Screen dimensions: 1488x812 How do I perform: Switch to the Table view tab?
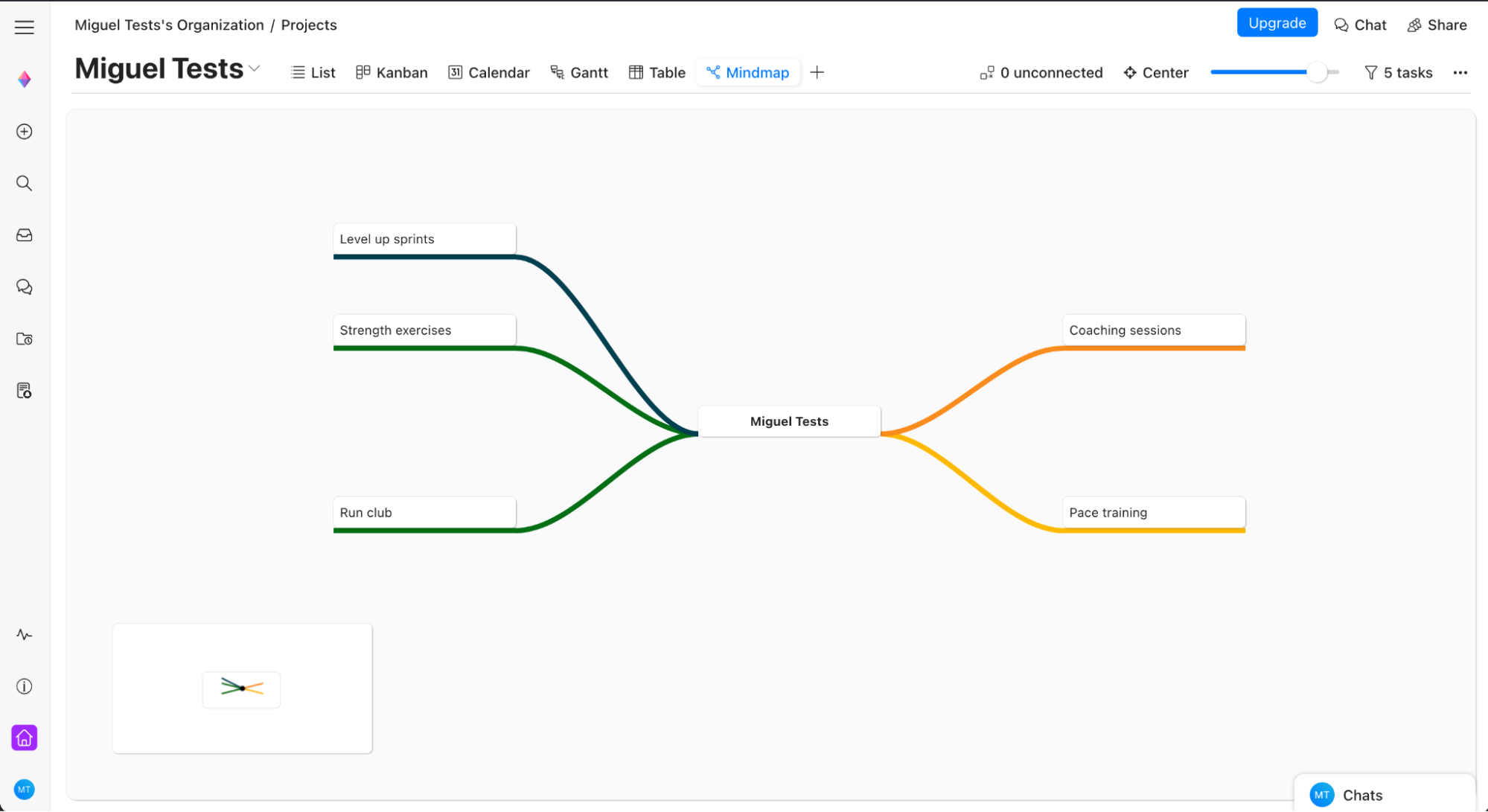coord(657,72)
